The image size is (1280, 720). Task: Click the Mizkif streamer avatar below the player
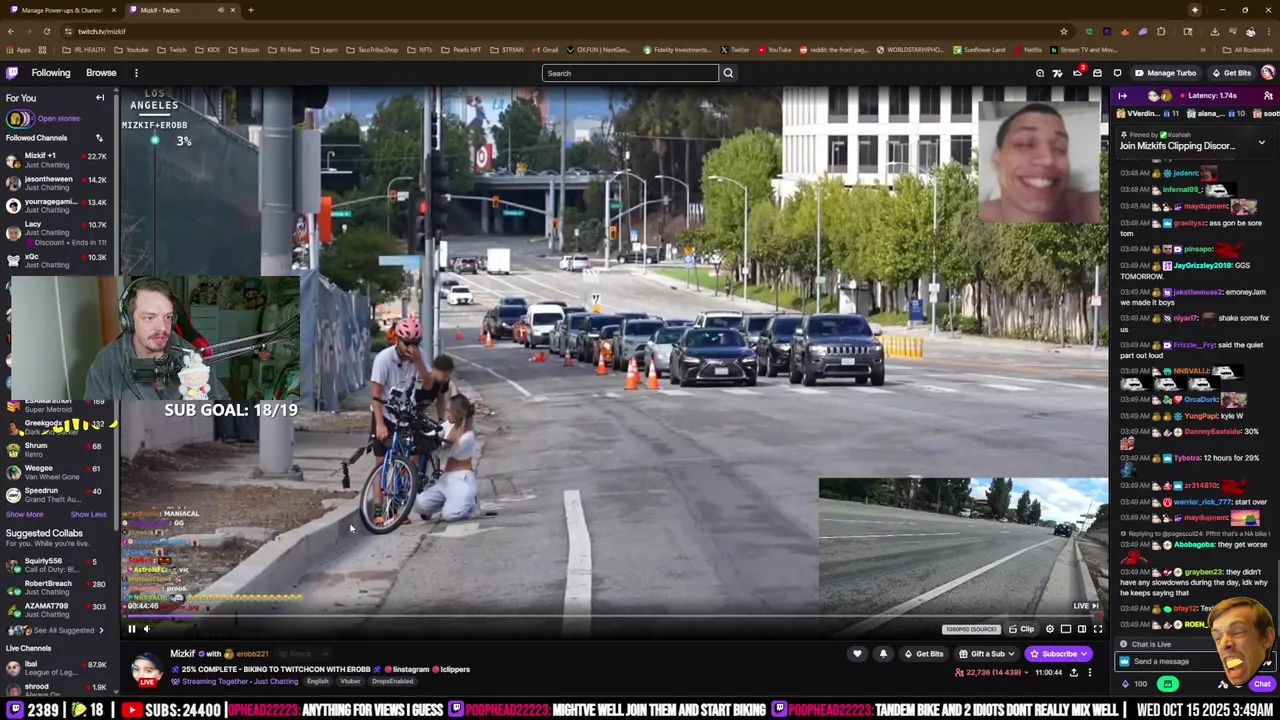(147, 668)
